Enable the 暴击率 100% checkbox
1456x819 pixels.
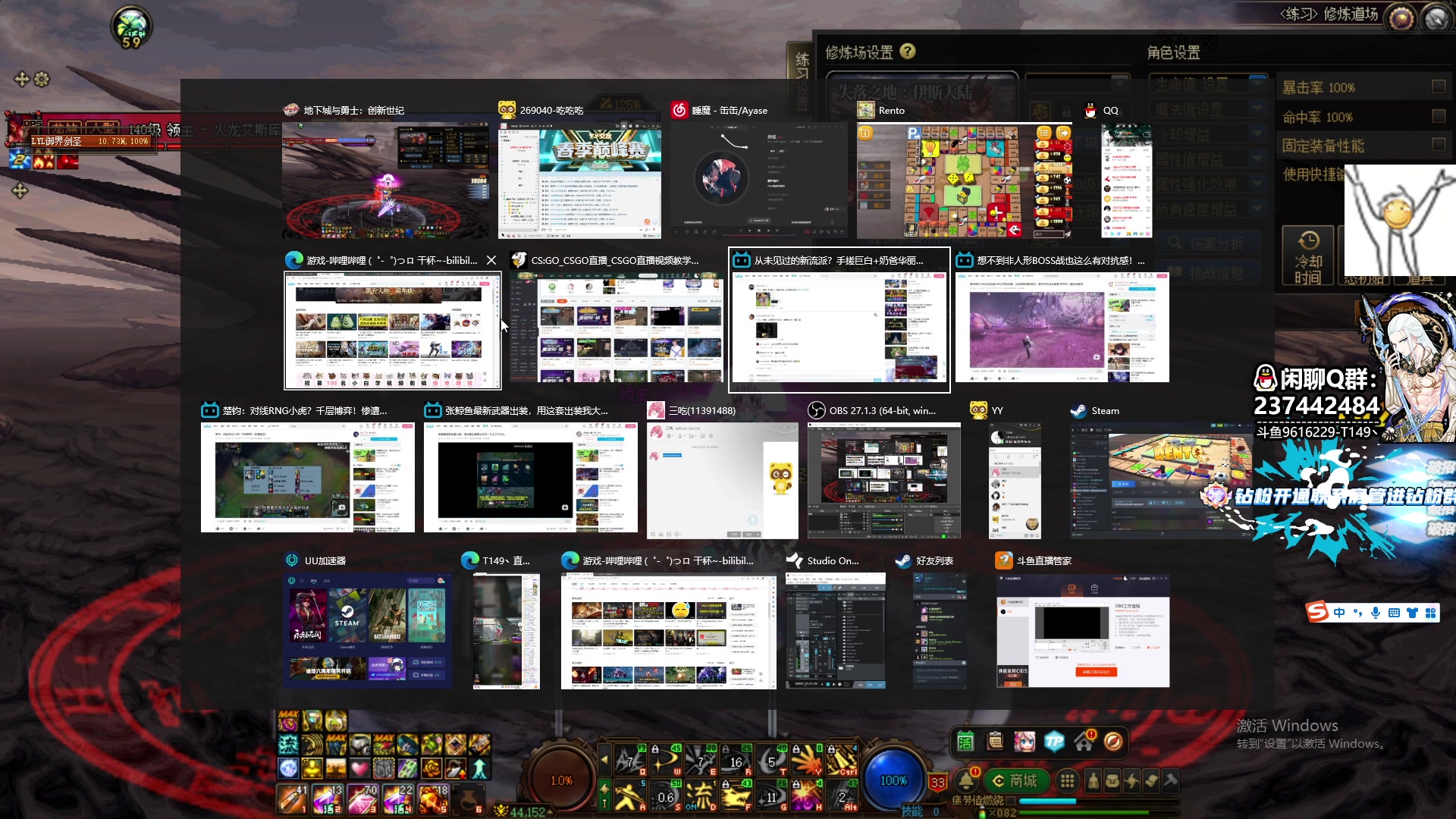tap(1439, 86)
